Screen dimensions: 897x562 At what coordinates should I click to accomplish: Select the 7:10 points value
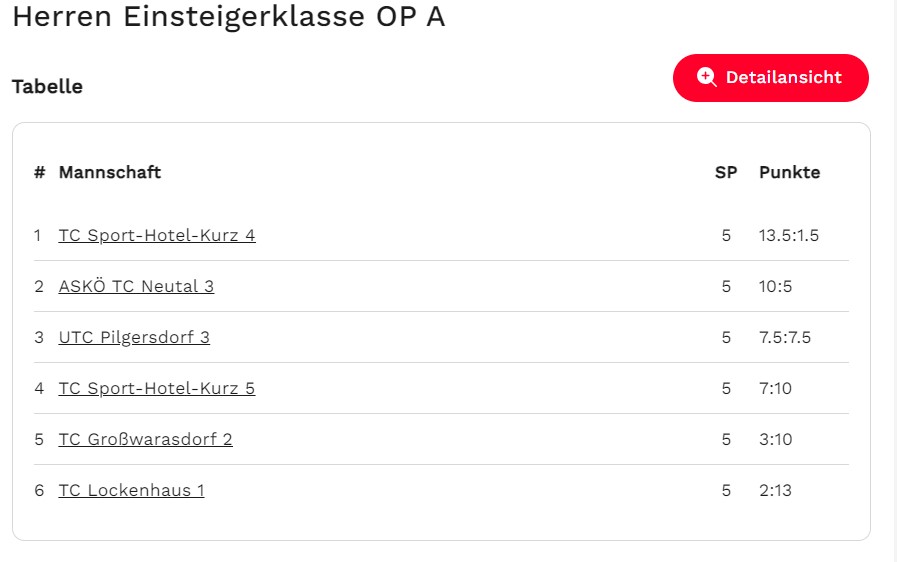click(x=775, y=388)
